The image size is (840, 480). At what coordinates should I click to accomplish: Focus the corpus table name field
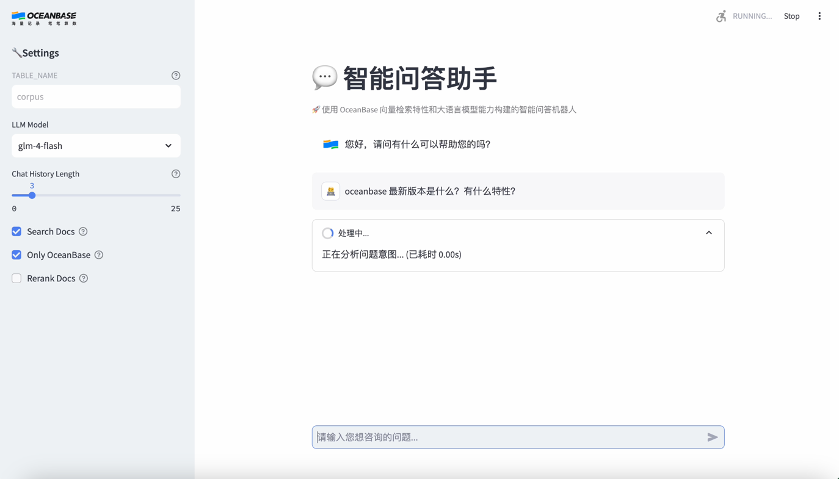(96, 97)
